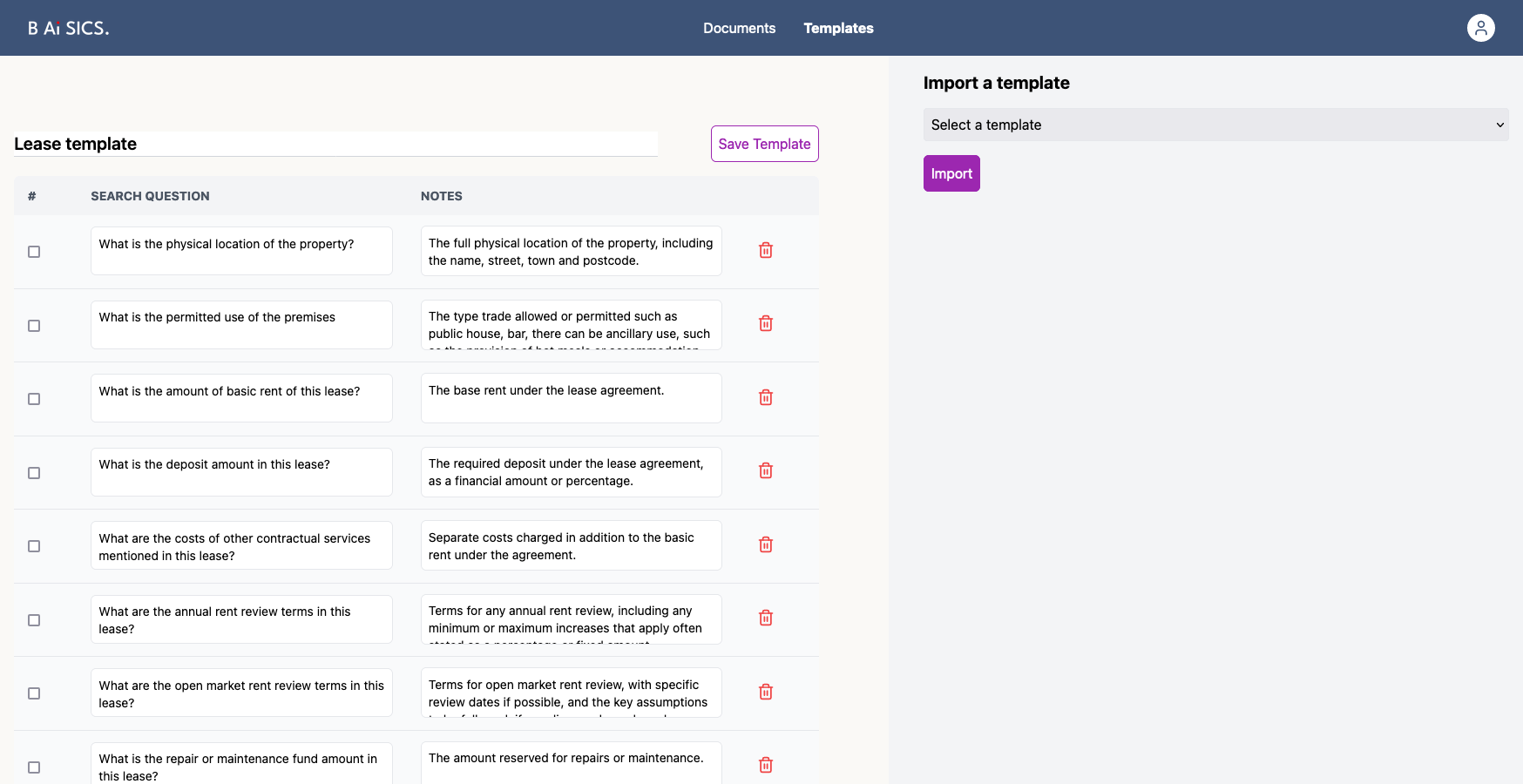Edit the Lease template name field
This screenshot has height=784, width=1523.
pos(335,144)
